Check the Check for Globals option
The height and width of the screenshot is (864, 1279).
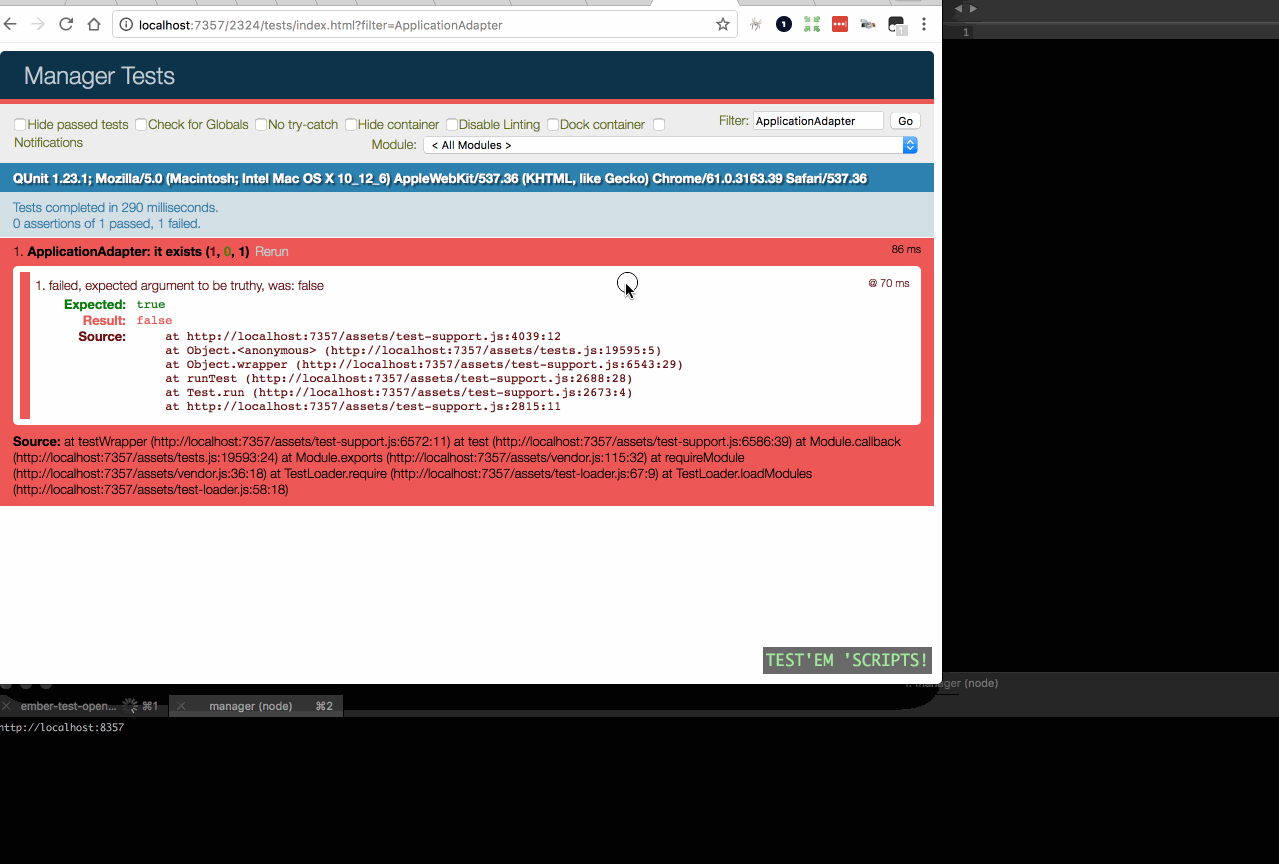point(140,124)
